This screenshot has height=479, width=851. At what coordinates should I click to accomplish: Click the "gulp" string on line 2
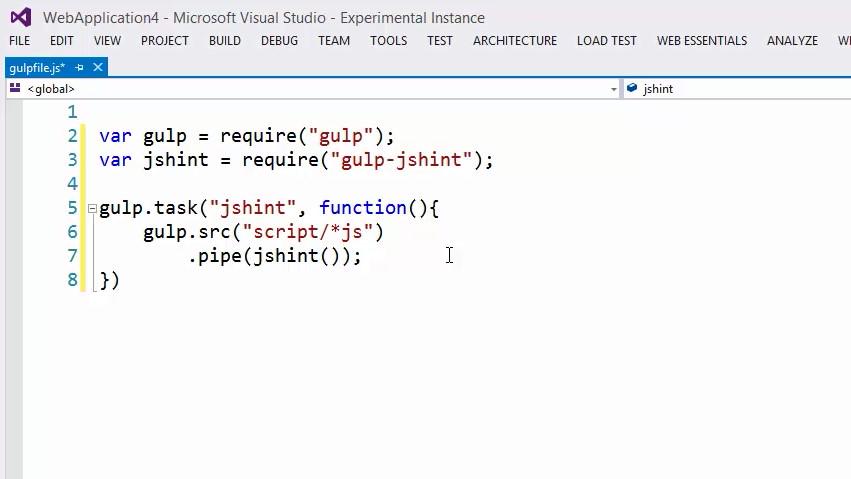tap(341, 136)
